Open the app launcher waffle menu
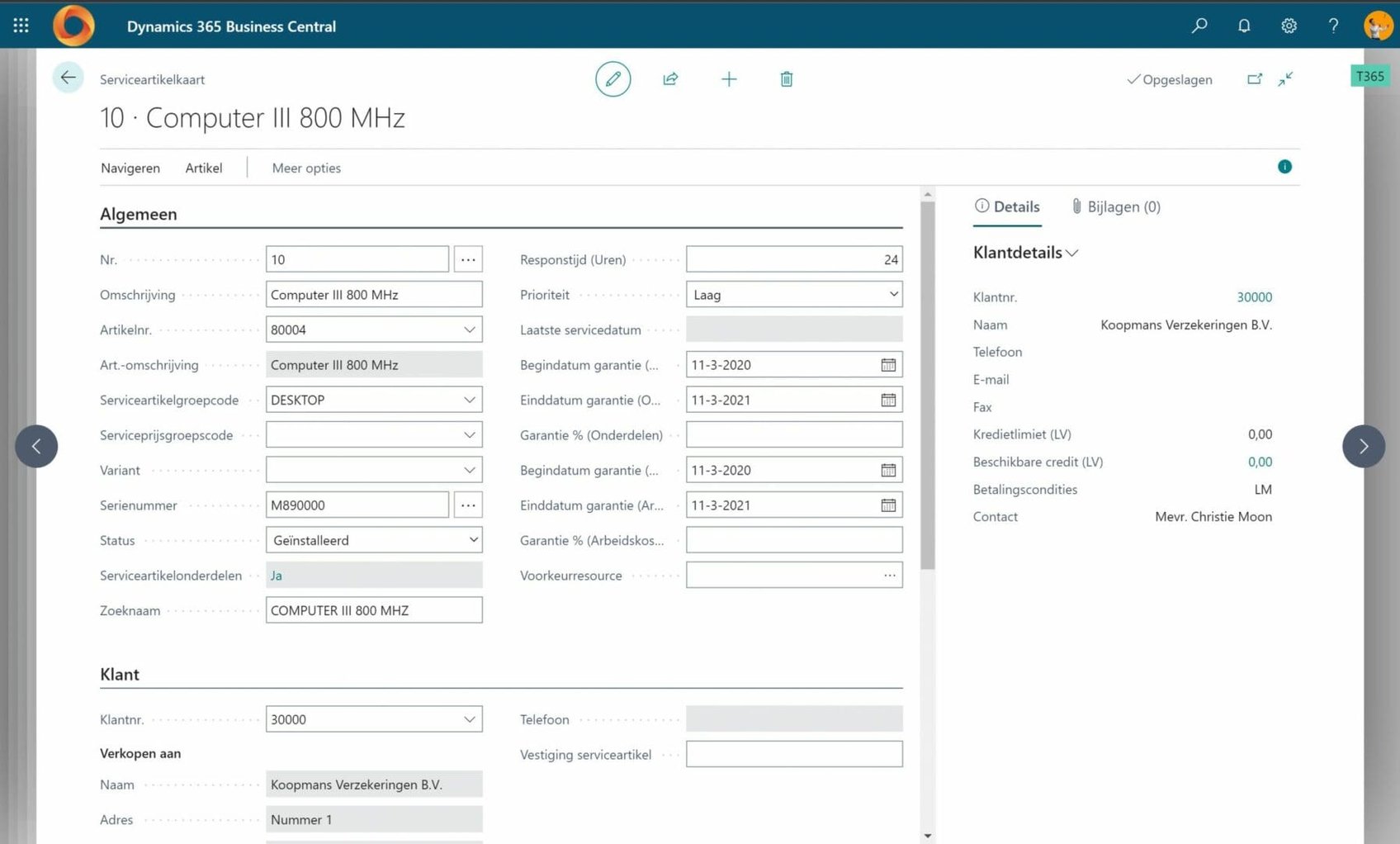1400x844 pixels. pyautogui.click(x=21, y=26)
